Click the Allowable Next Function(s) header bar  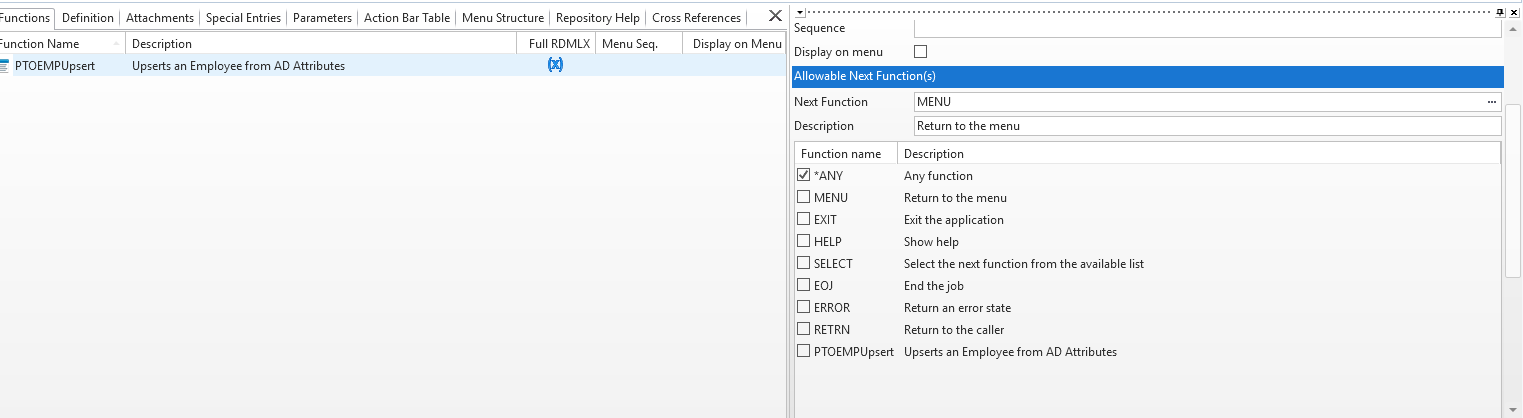coord(1148,76)
